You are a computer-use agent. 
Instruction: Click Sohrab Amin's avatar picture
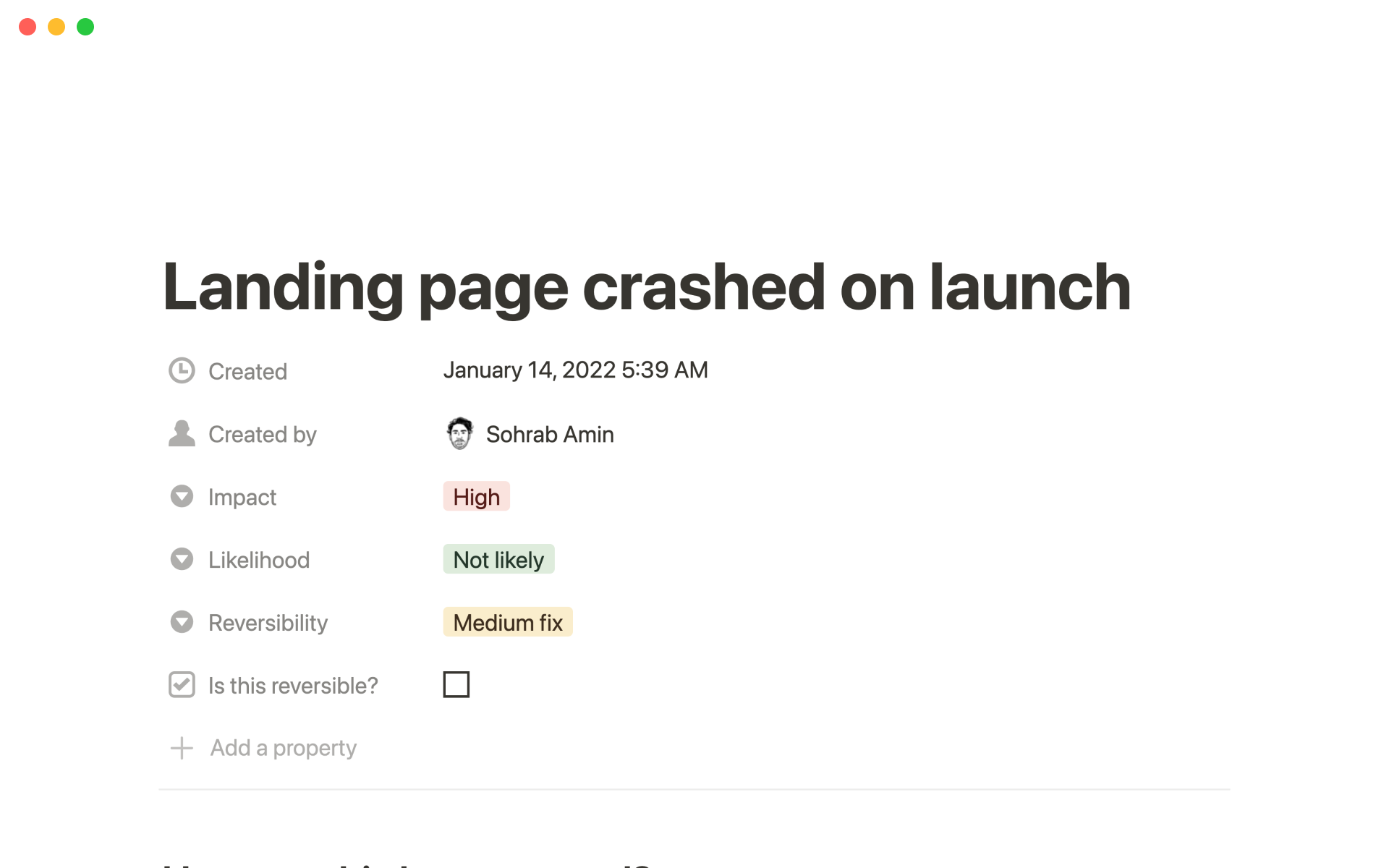coord(459,433)
